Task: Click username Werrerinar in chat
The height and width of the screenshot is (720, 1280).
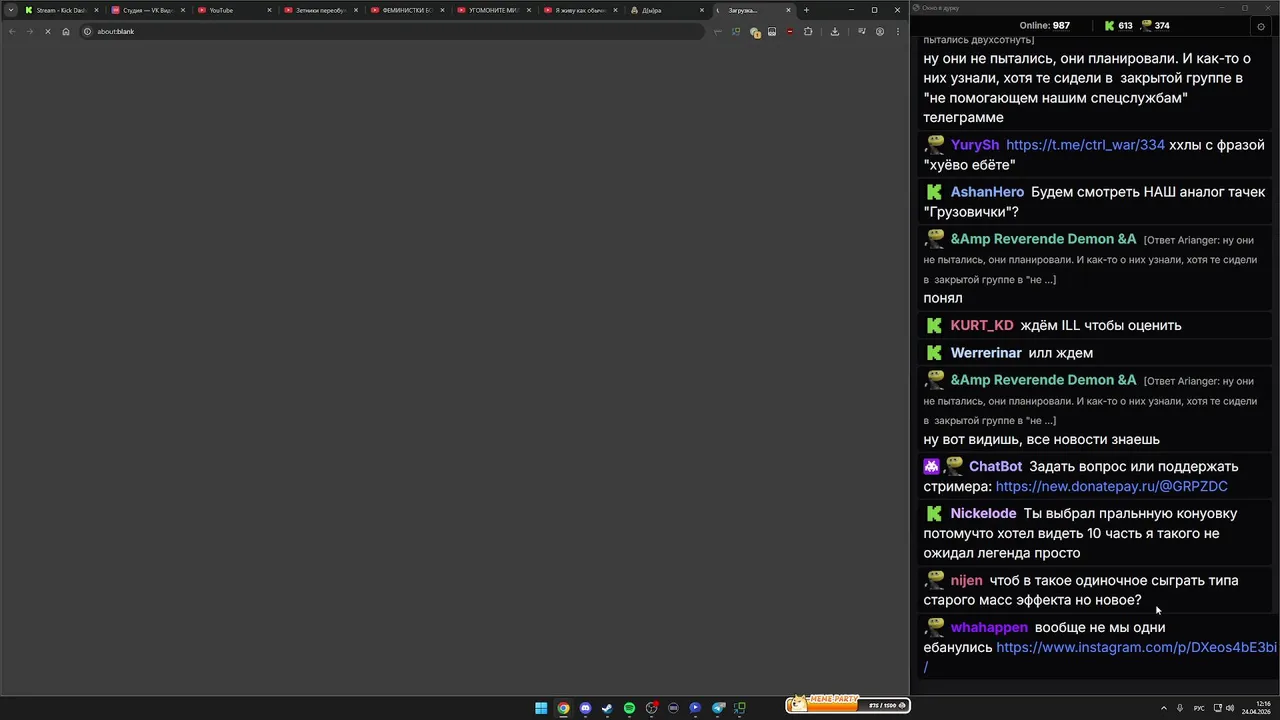Action: coord(986,353)
